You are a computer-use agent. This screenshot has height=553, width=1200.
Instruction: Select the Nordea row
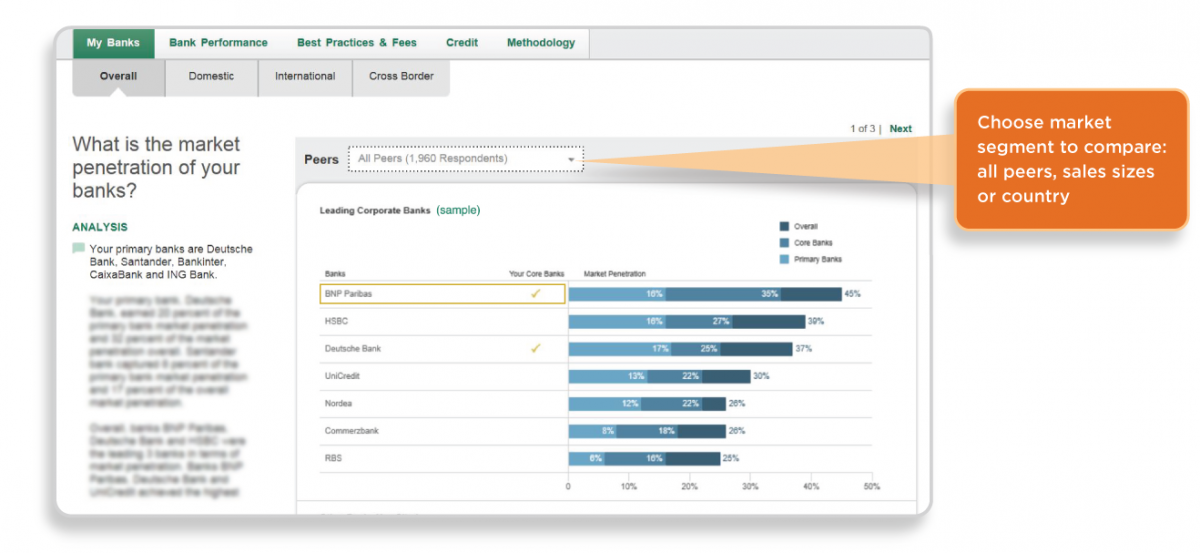tap(442, 404)
